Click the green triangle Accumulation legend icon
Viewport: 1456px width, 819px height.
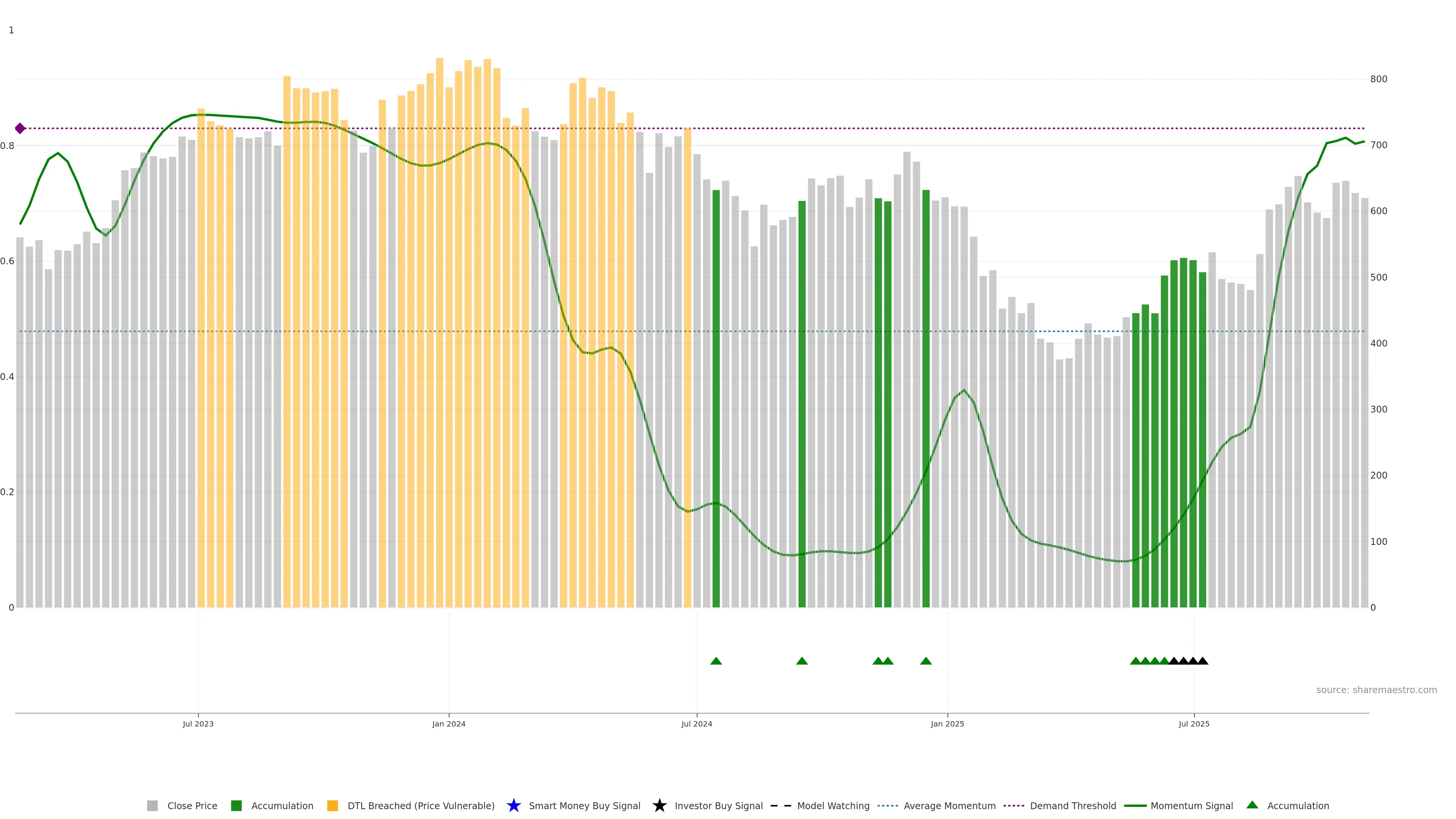pos(1252,805)
